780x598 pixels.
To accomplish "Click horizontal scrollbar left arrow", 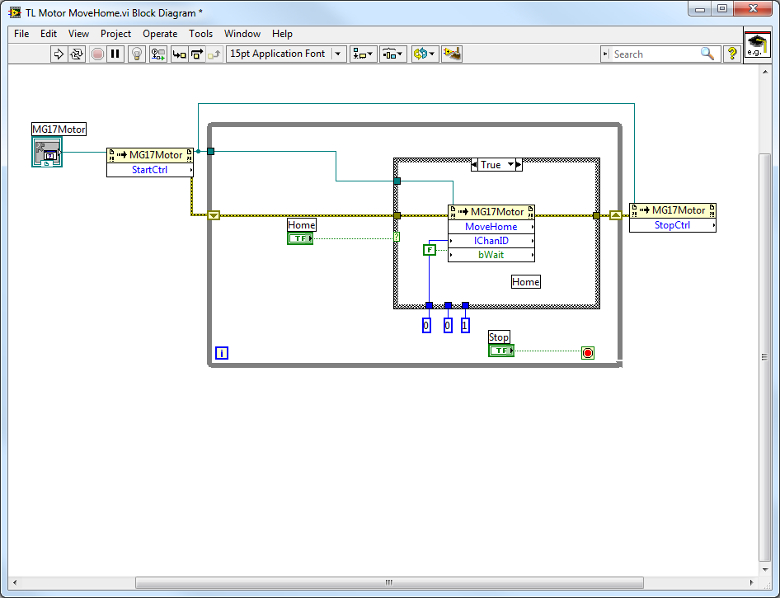I will click(15, 582).
